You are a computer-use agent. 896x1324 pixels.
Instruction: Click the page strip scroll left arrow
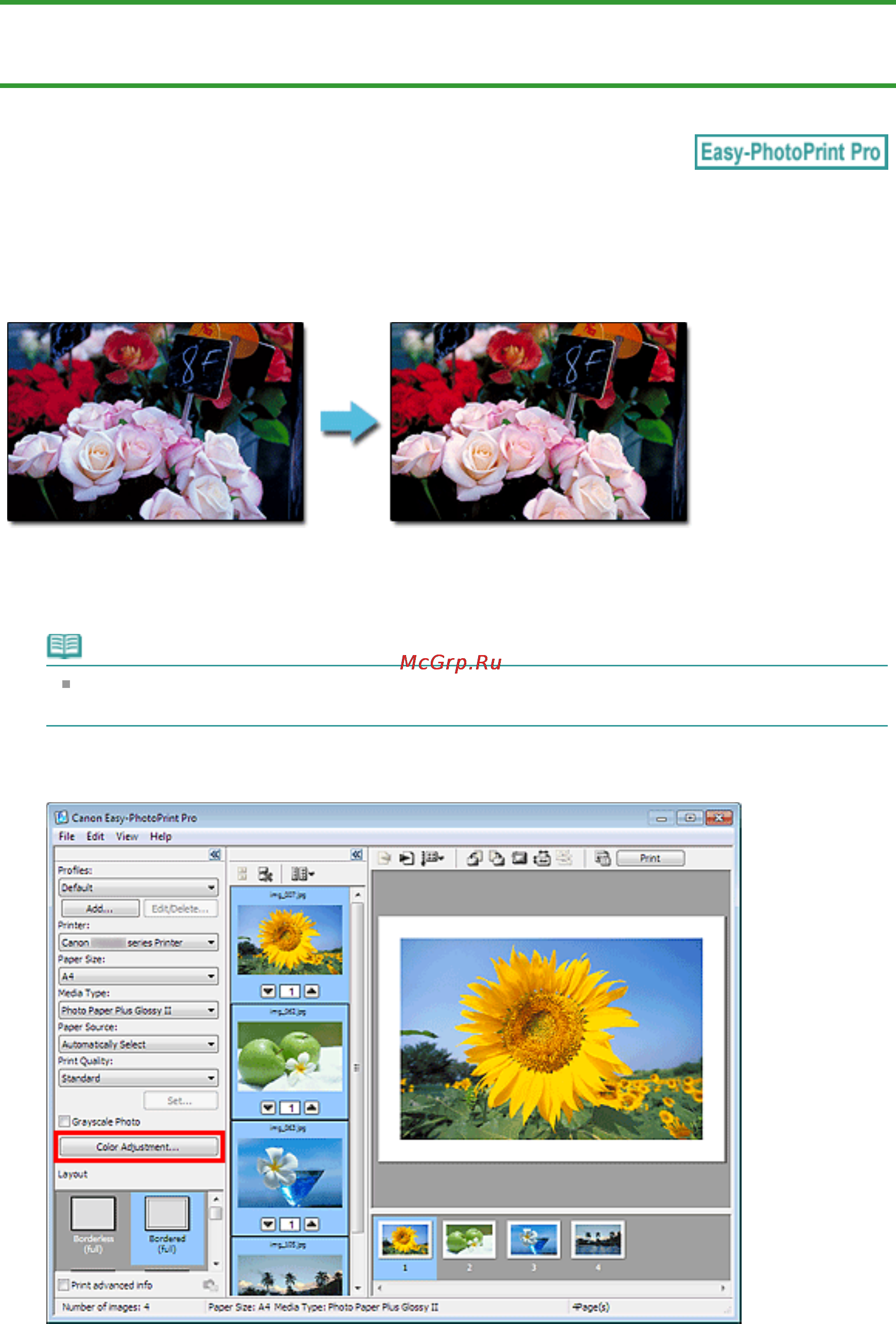tap(379, 1287)
